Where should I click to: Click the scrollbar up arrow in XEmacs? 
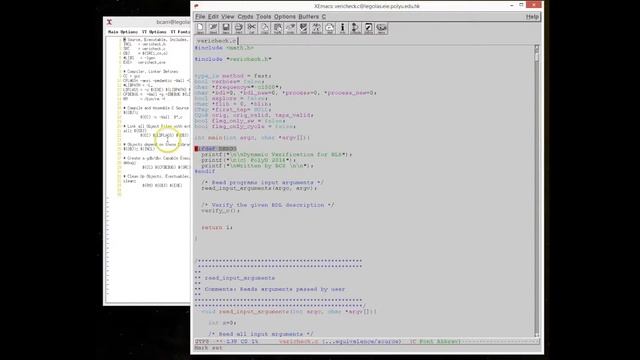pyautogui.click(x=536, y=48)
